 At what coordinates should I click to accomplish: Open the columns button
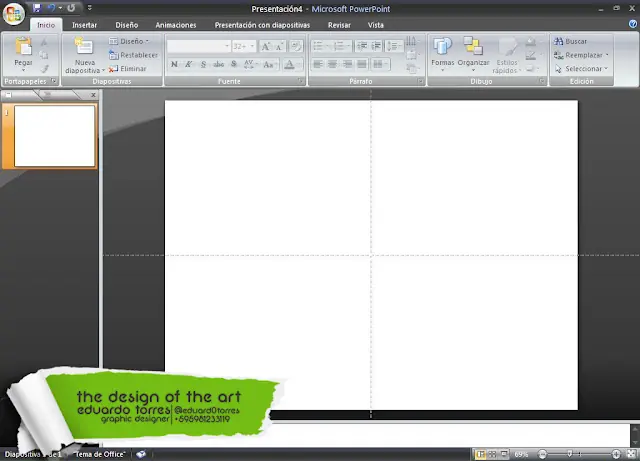(380, 64)
